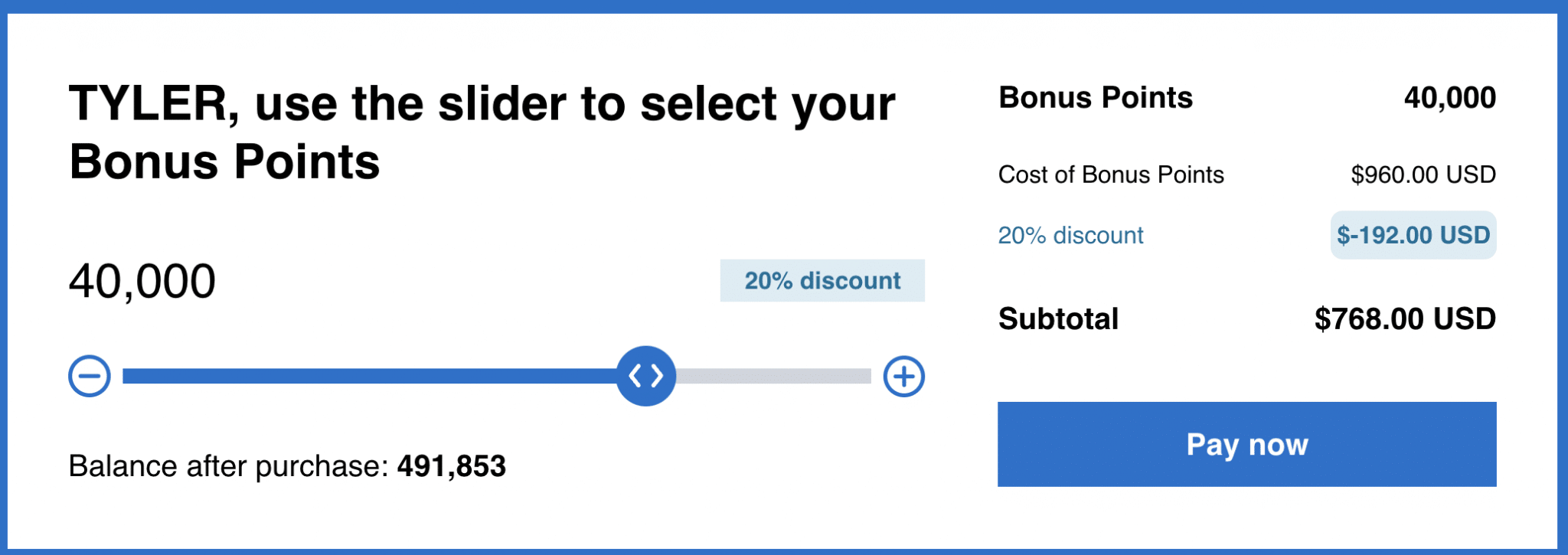Click the decrement control beside the slider track
The image size is (1568, 555).
pos(88,376)
